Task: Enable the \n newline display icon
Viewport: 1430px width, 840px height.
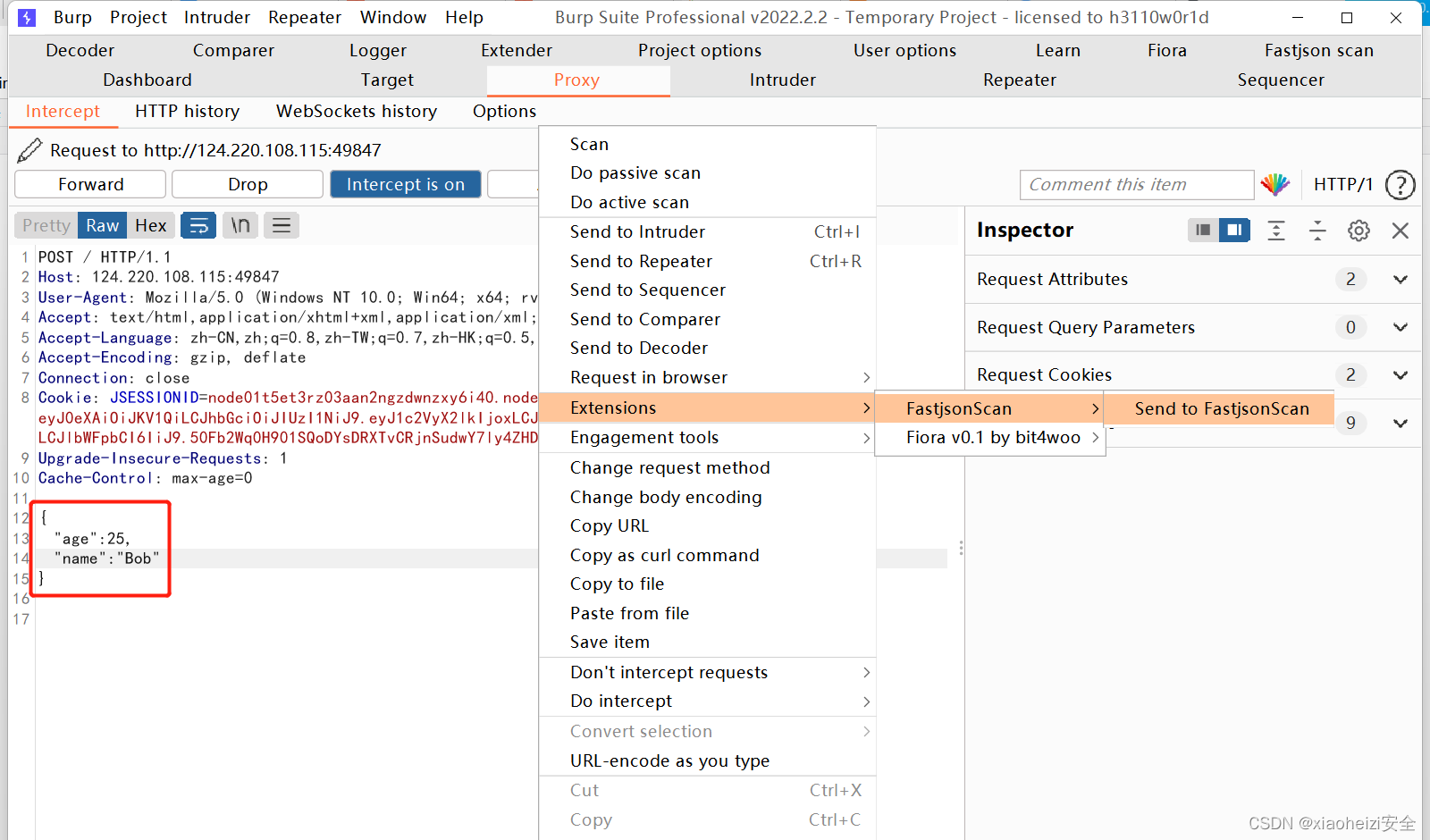Action: pos(240,225)
